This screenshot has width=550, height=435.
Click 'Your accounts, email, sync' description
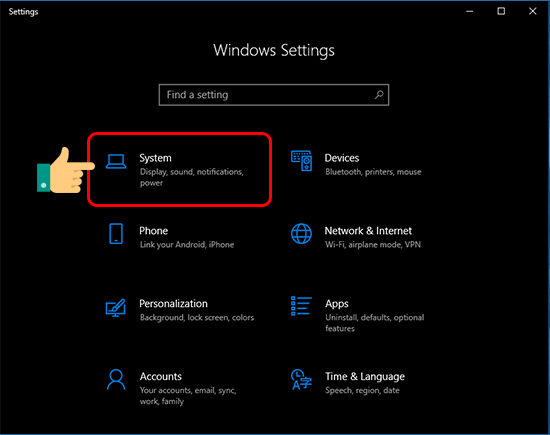[x=188, y=396]
